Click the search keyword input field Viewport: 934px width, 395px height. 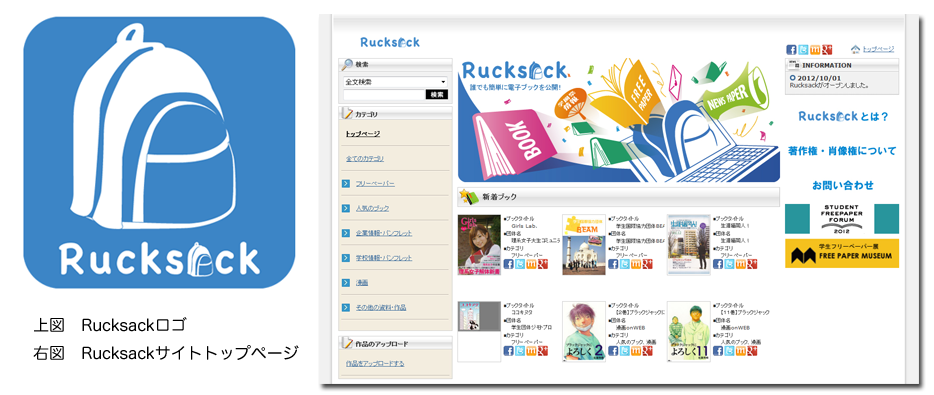coord(384,94)
